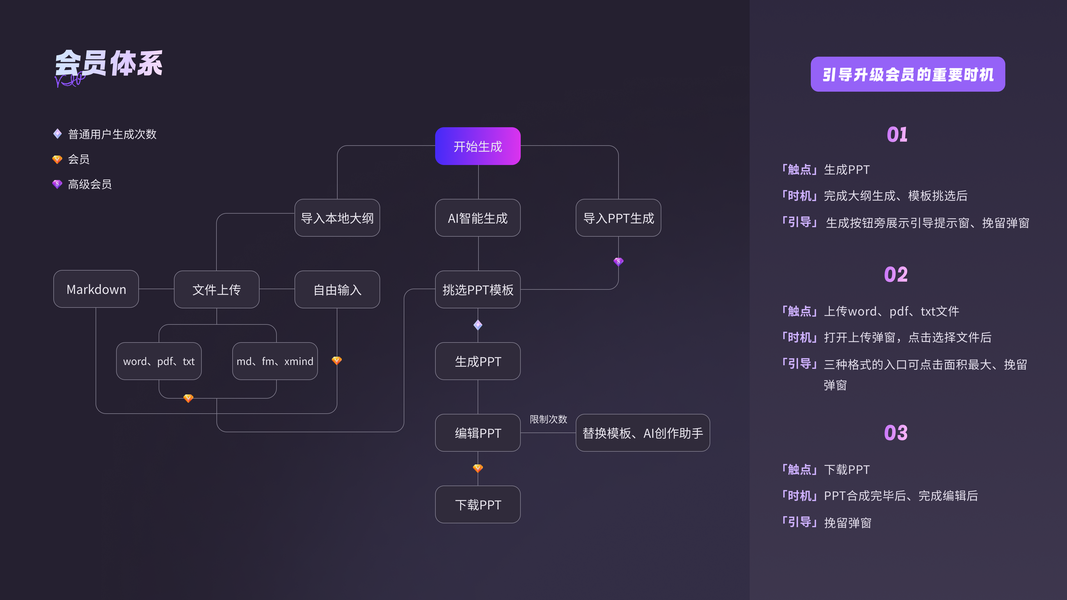This screenshot has height=600, width=1067.
Task: Click blue diamond icon next to 普通用户生成次数
Action: click(x=57, y=134)
